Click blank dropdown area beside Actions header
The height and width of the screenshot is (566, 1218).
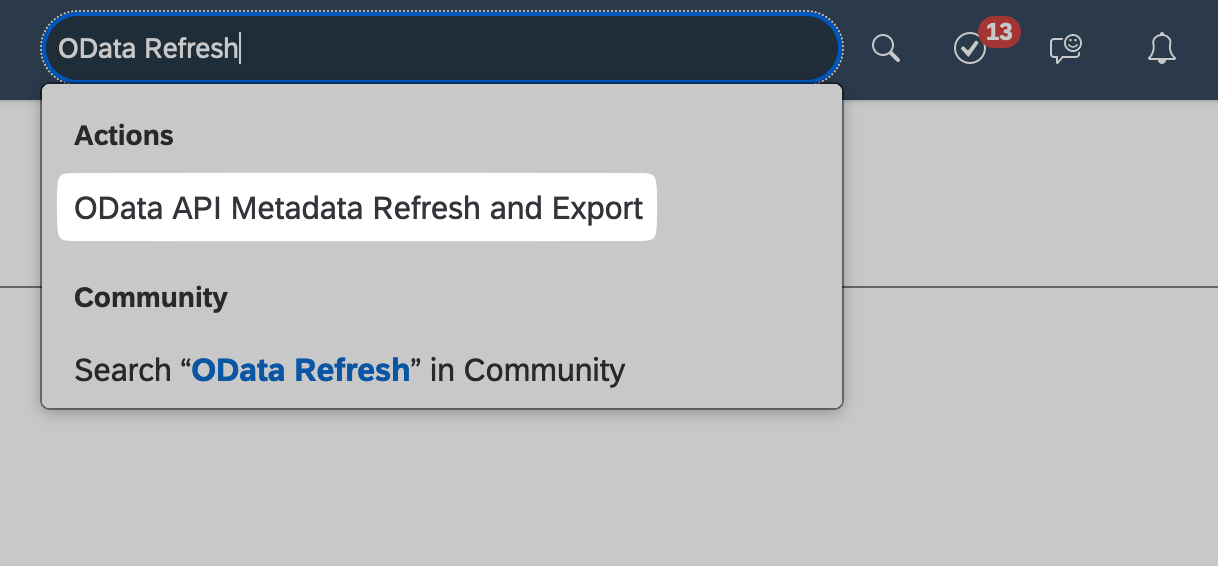tap(500, 136)
